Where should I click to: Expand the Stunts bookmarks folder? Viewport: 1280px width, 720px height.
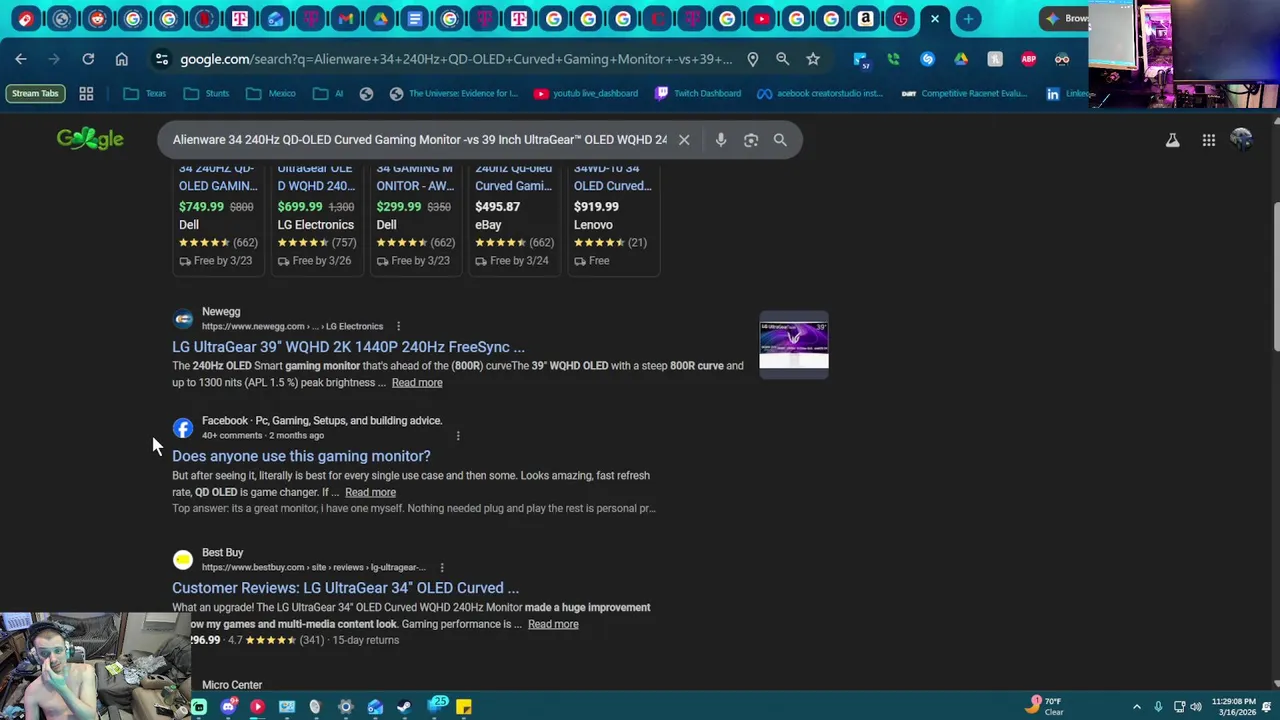click(x=207, y=93)
